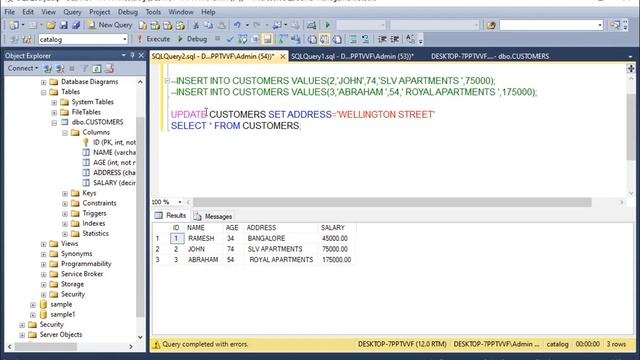This screenshot has height=360, width=640.
Task: Collapse the Tables node
Action: [x=44, y=92]
